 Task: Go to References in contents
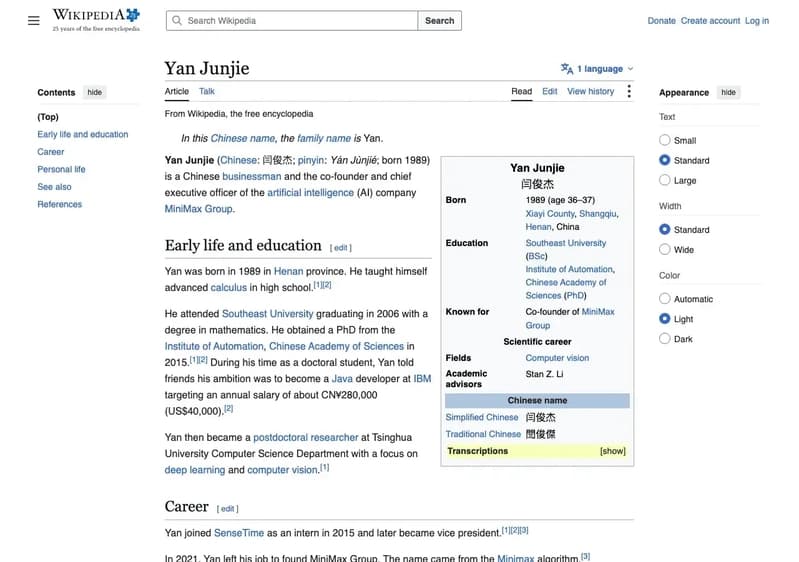pyautogui.click(x=59, y=204)
